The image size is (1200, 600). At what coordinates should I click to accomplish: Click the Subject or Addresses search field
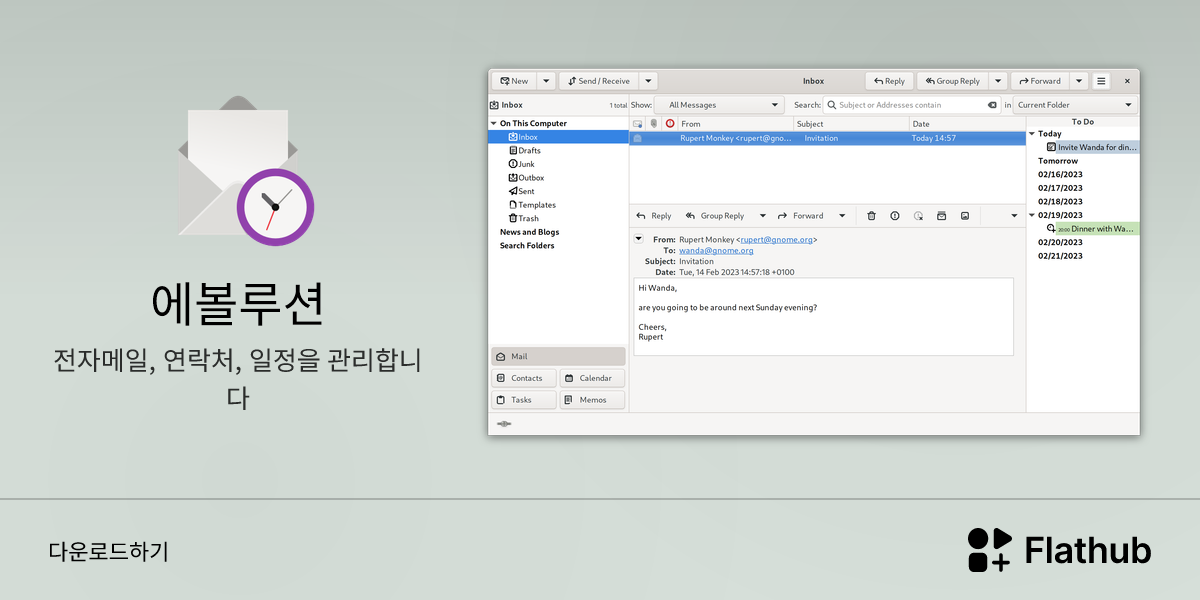(x=912, y=105)
